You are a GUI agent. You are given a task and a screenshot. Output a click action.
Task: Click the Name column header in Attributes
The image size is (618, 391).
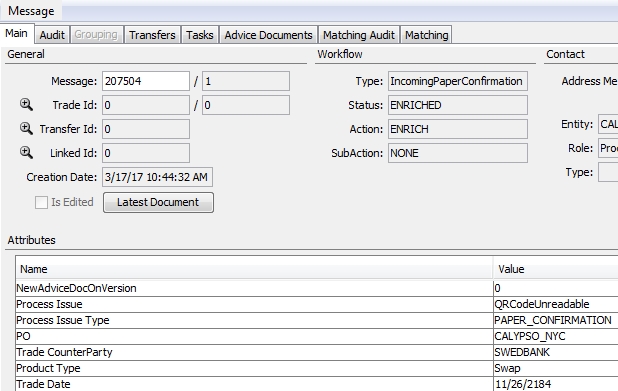click(254, 269)
